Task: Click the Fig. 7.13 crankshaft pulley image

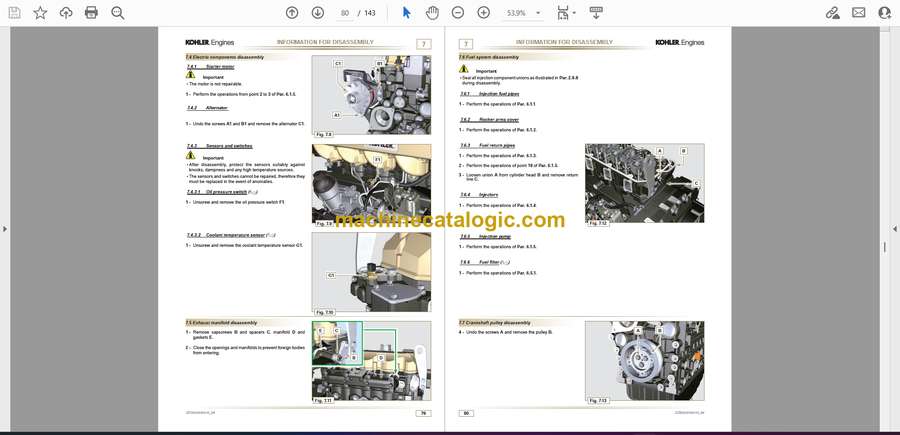Action: tap(645, 361)
